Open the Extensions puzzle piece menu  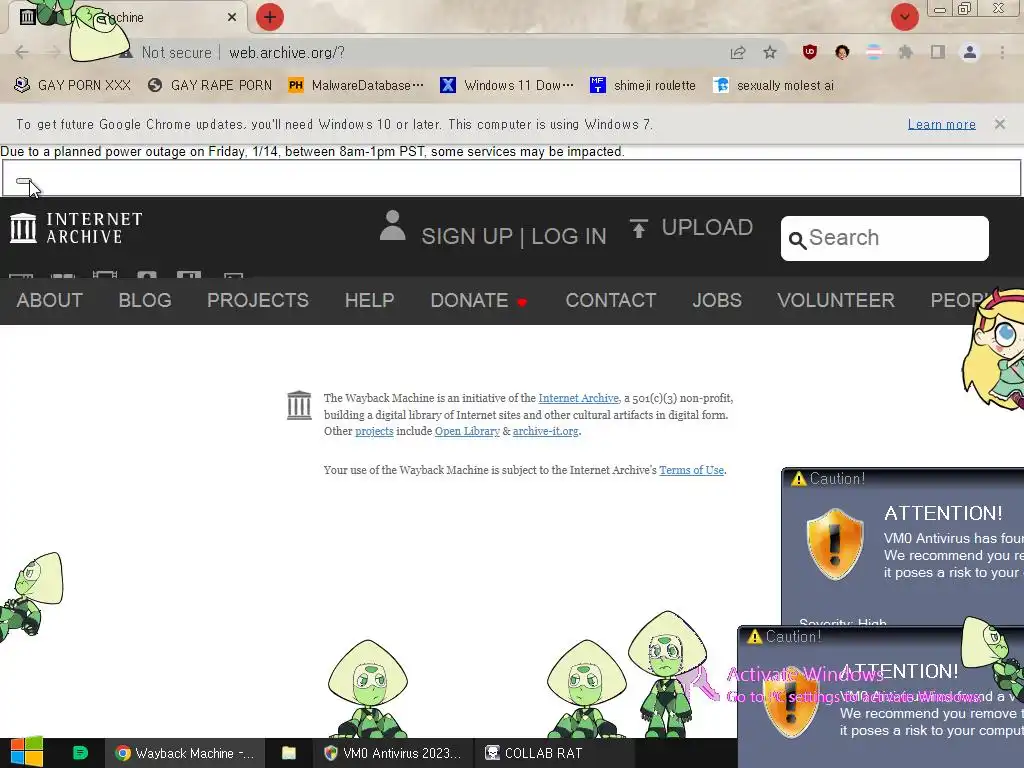(906, 52)
